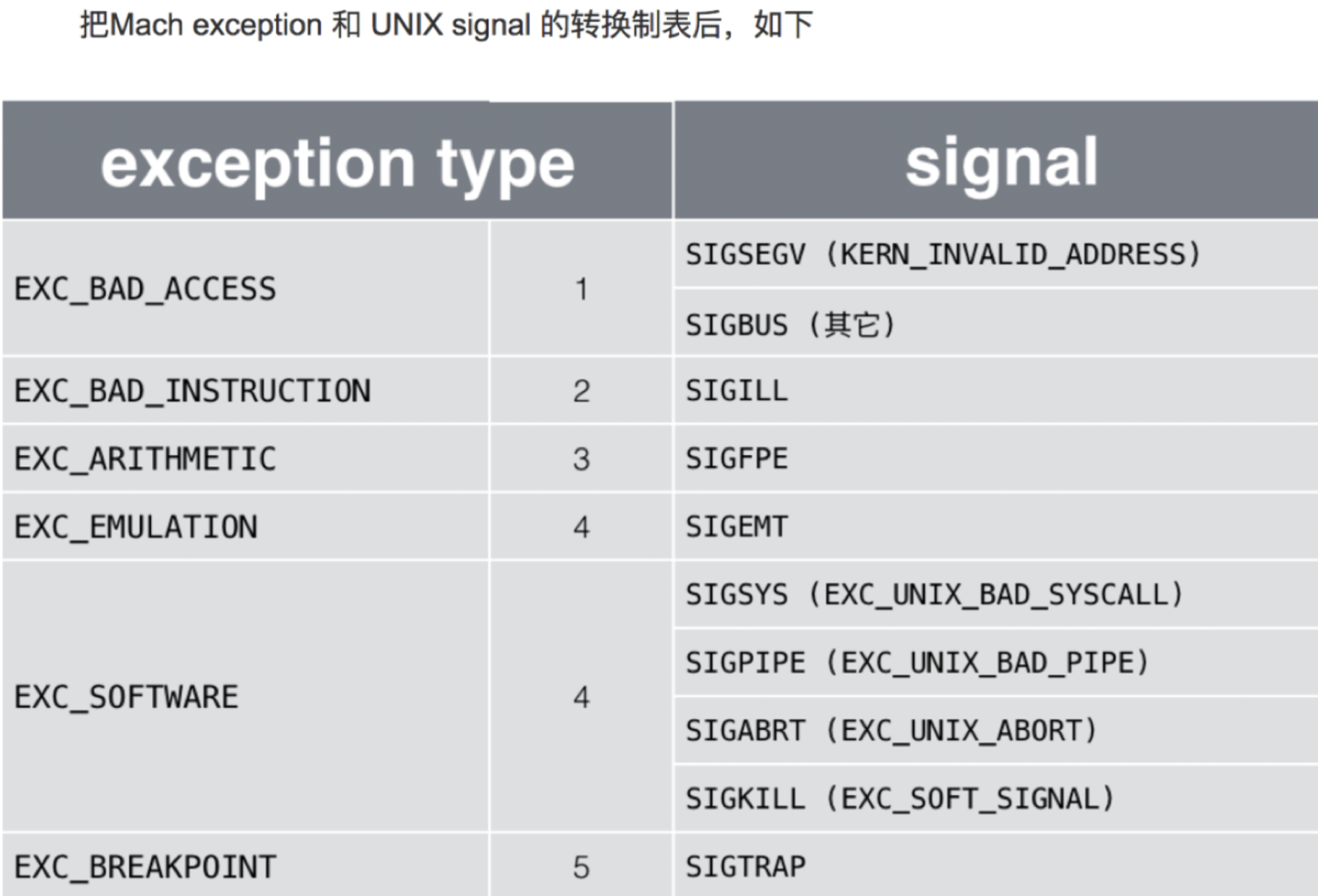Click number 5 beside EXC_BREAKPOINT
The image size is (1318, 896).
581,867
